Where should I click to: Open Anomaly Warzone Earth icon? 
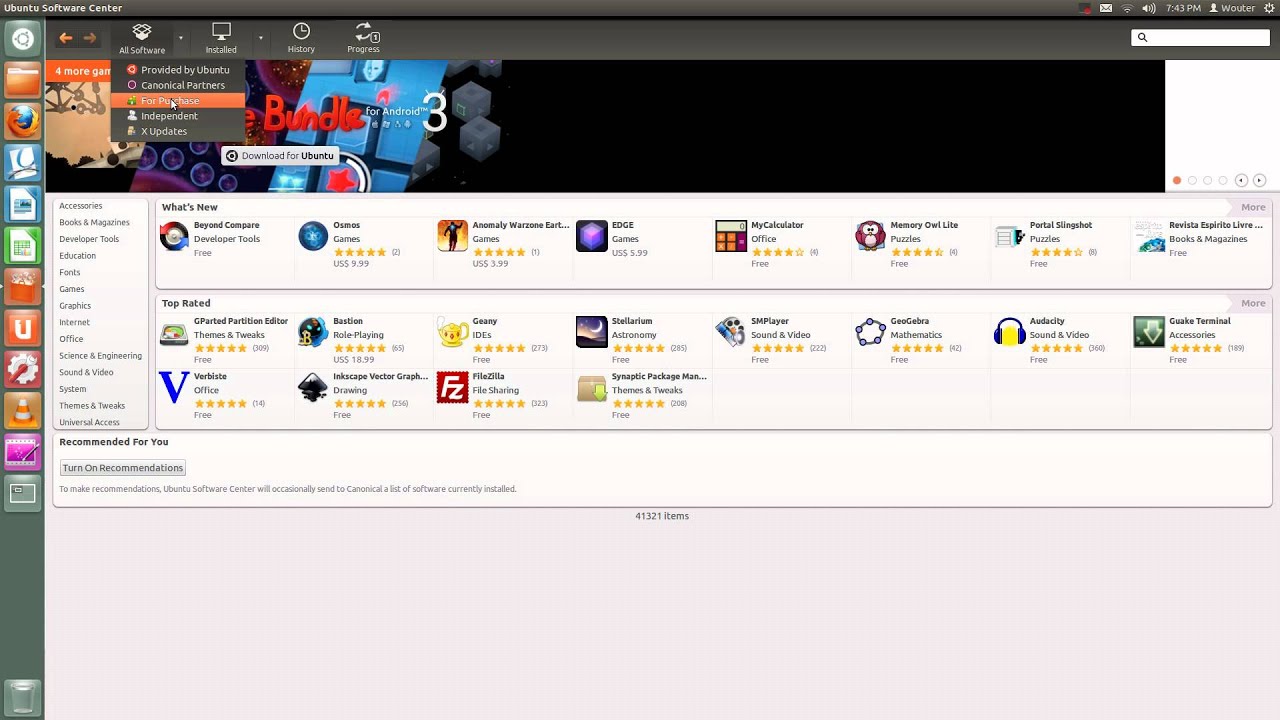click(452, 237)
